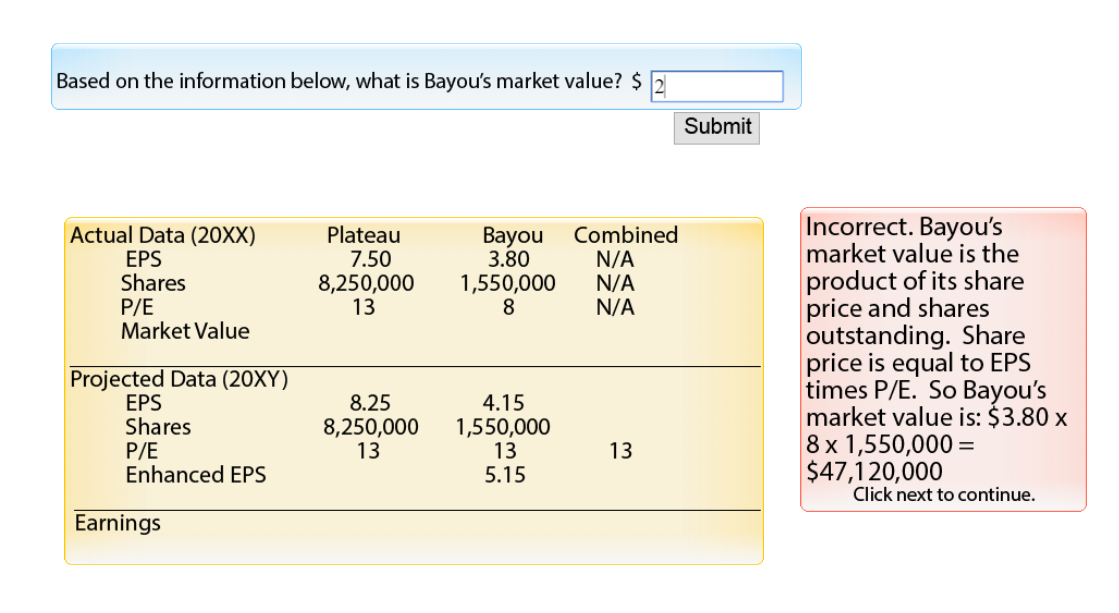Image resolution: width=1119 pixels, height=613 pixels.
Task: Select Plateau projected EPS 8.25
Action: tap(370, 402)
